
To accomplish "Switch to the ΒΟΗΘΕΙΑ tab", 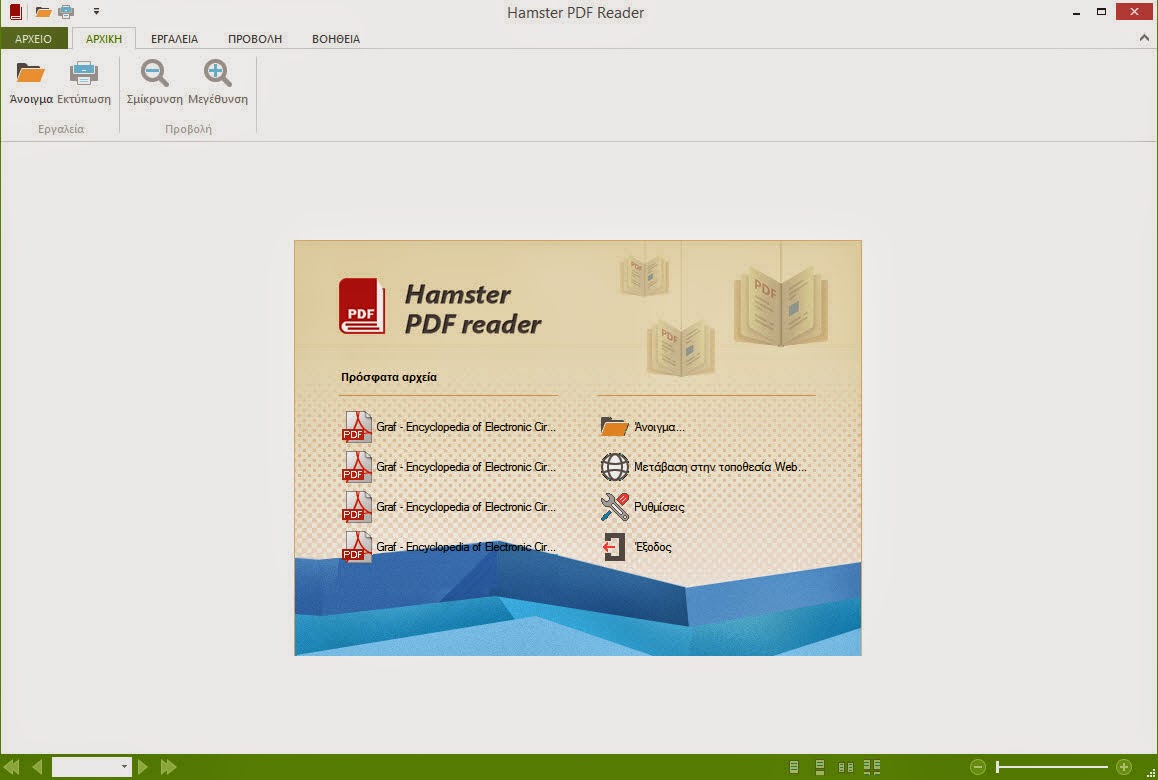I will [x=336, y=38].
